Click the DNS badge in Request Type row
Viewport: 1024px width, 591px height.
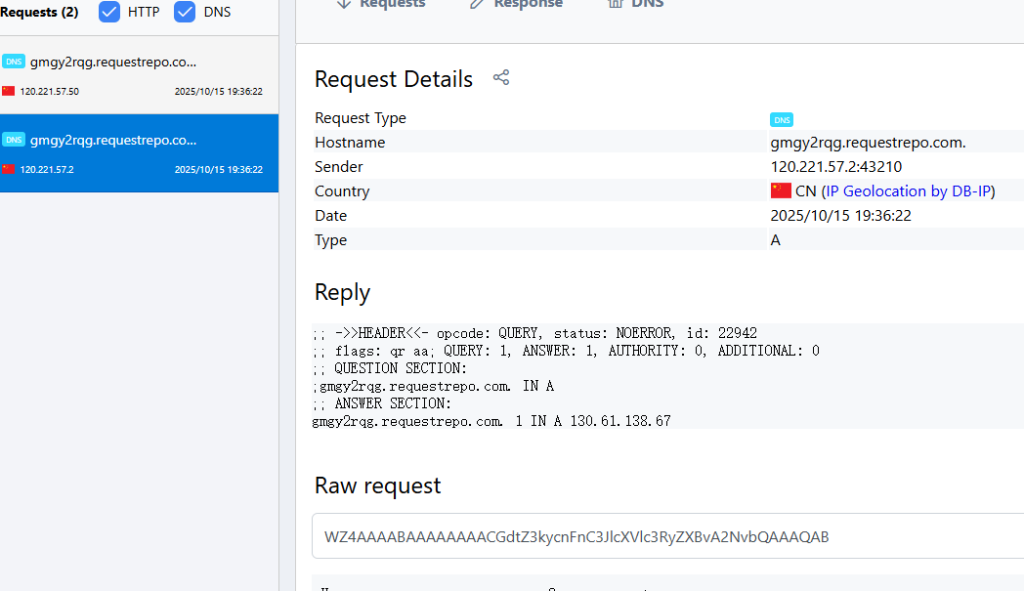781,120
